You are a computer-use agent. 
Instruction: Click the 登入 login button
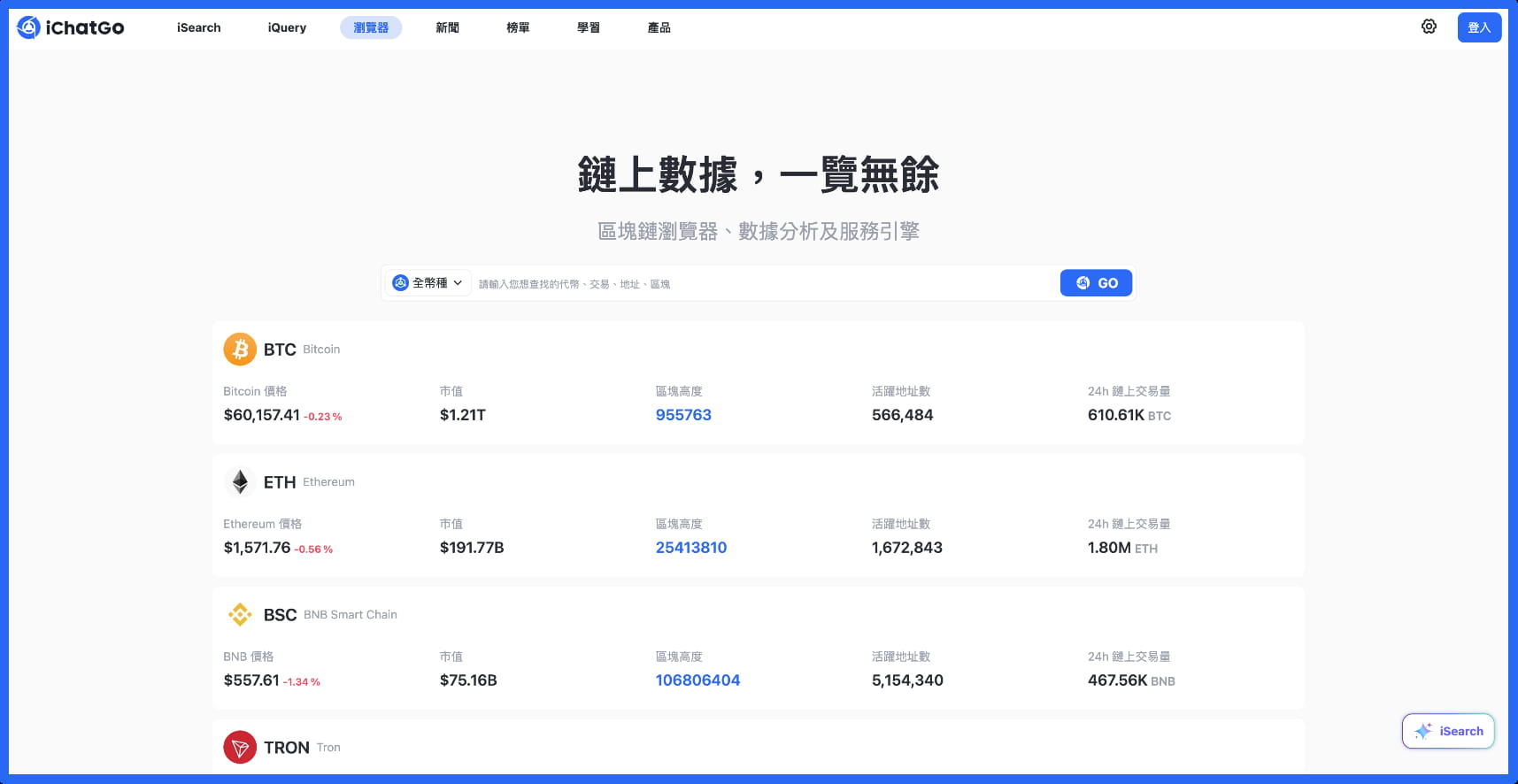click(1479, 27)
